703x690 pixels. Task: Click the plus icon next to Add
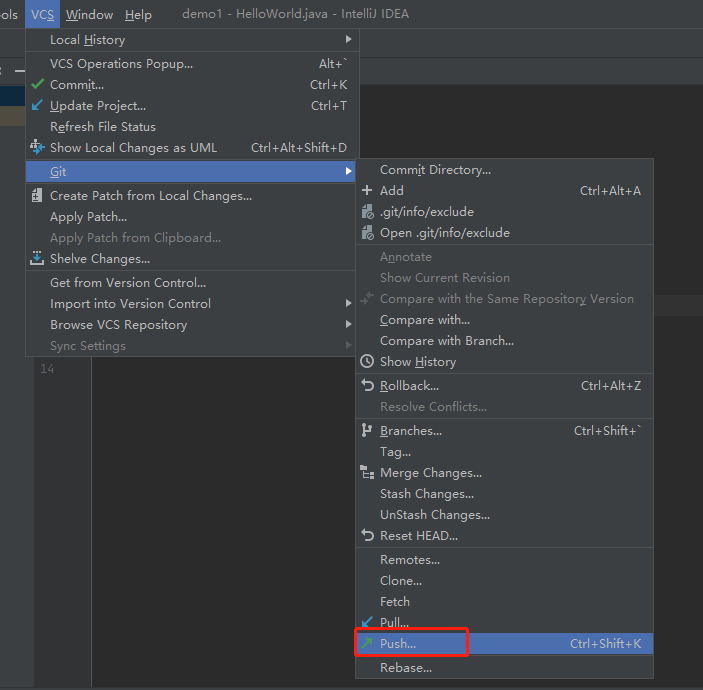pyautogui.click(x=367, y=190)
